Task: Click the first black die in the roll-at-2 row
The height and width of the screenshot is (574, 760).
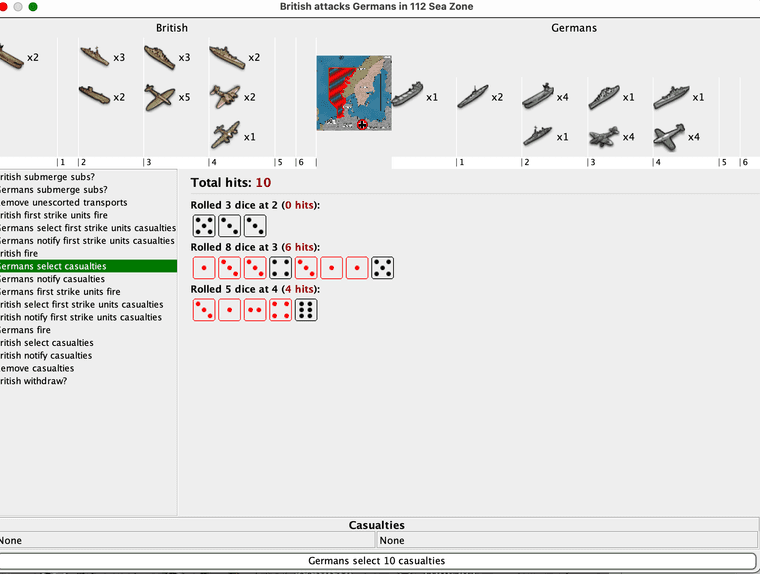Action: tap(204, 226)
